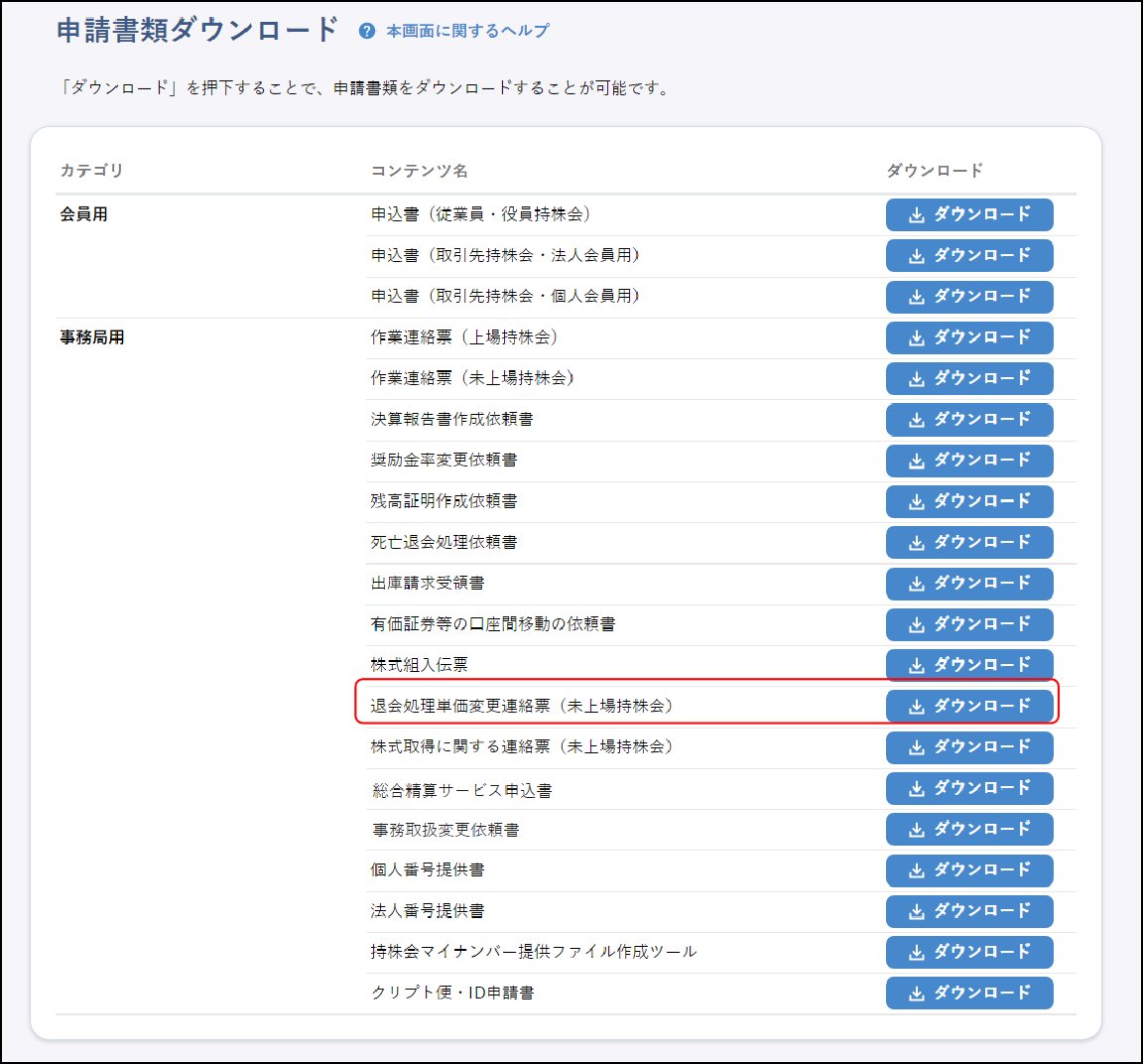Image resolution: width=1143 pixels, height=1064 pixels.
Task: Download the 株式組入伝票 form
Action: point(968,665)
